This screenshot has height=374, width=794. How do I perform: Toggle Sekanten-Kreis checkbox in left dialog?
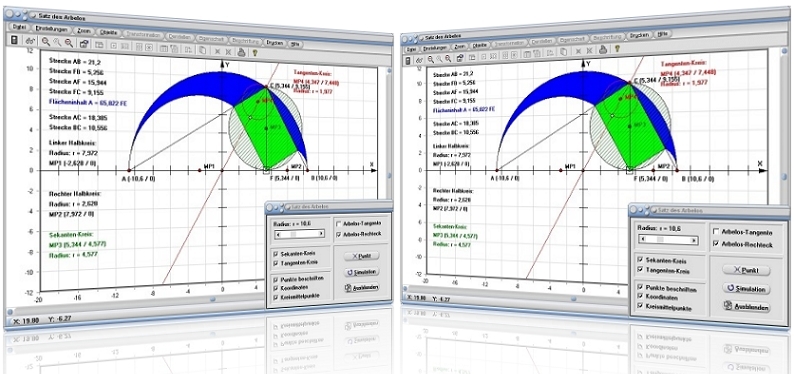click(x=275, y=254)
